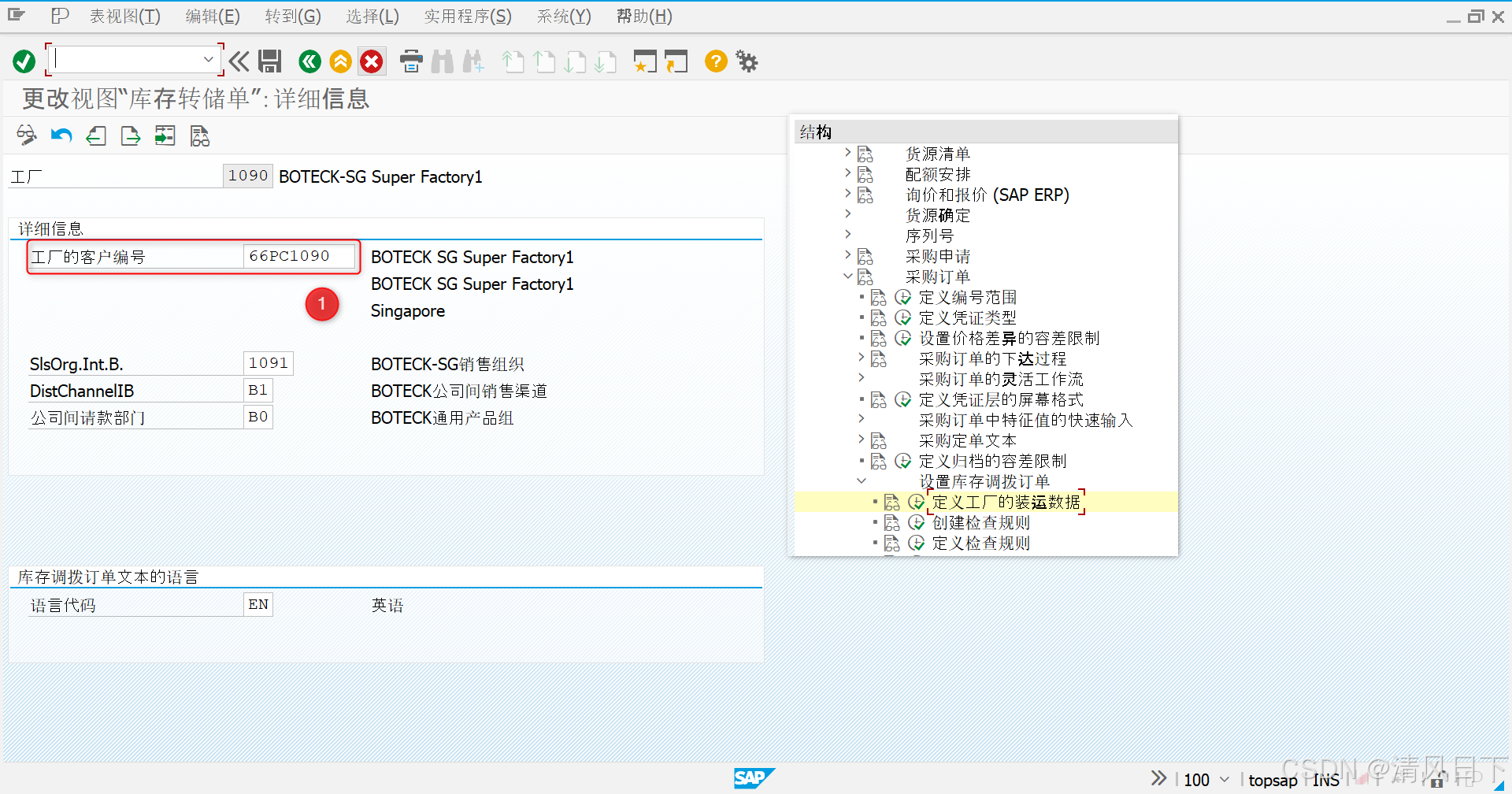Click the Other Entry position icon

pos(165,135)
